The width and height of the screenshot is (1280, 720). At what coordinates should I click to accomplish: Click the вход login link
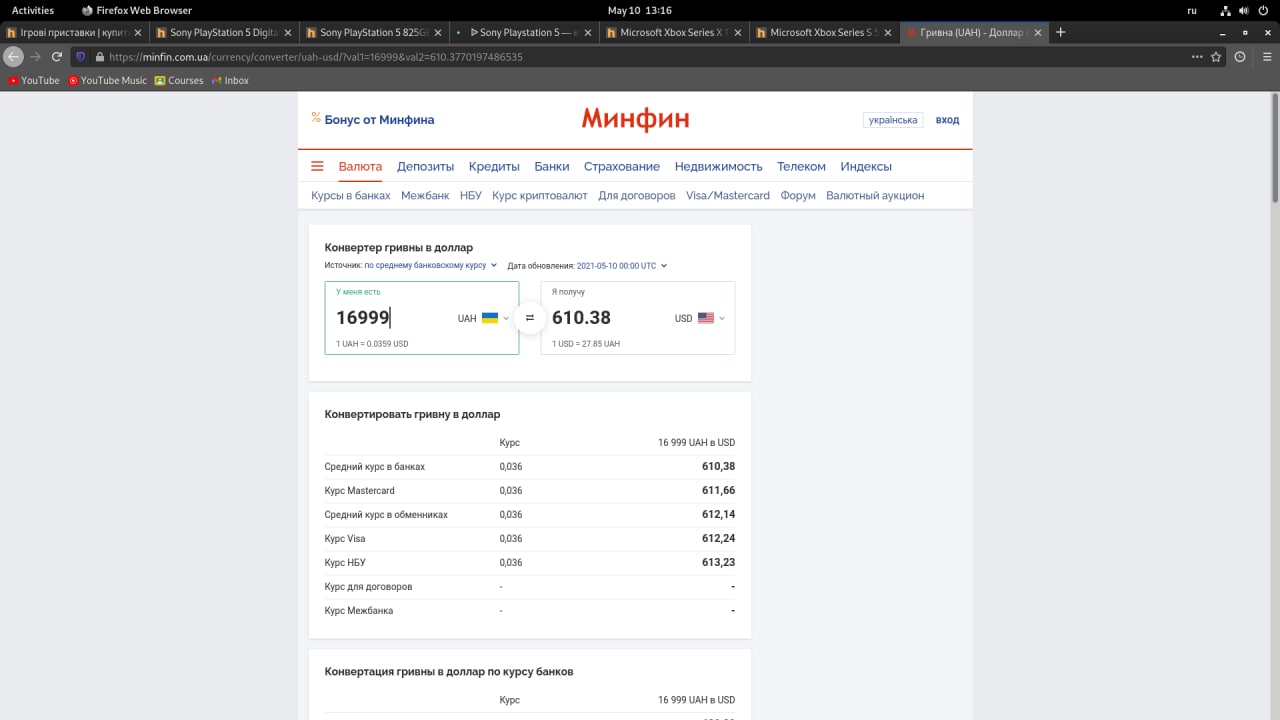pos(947,120)
